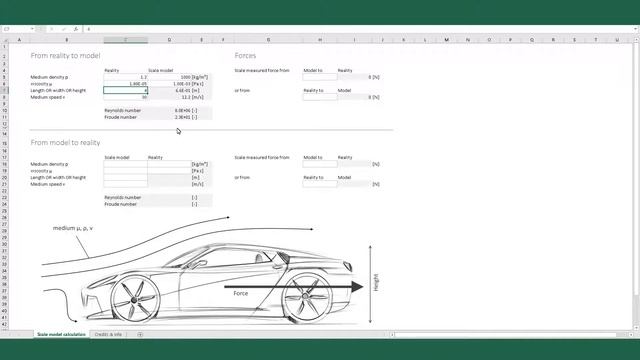Screen dimensions: 640x360
Task: Click the Reality viscosity cell on row 6
Action: click(125, 84)
